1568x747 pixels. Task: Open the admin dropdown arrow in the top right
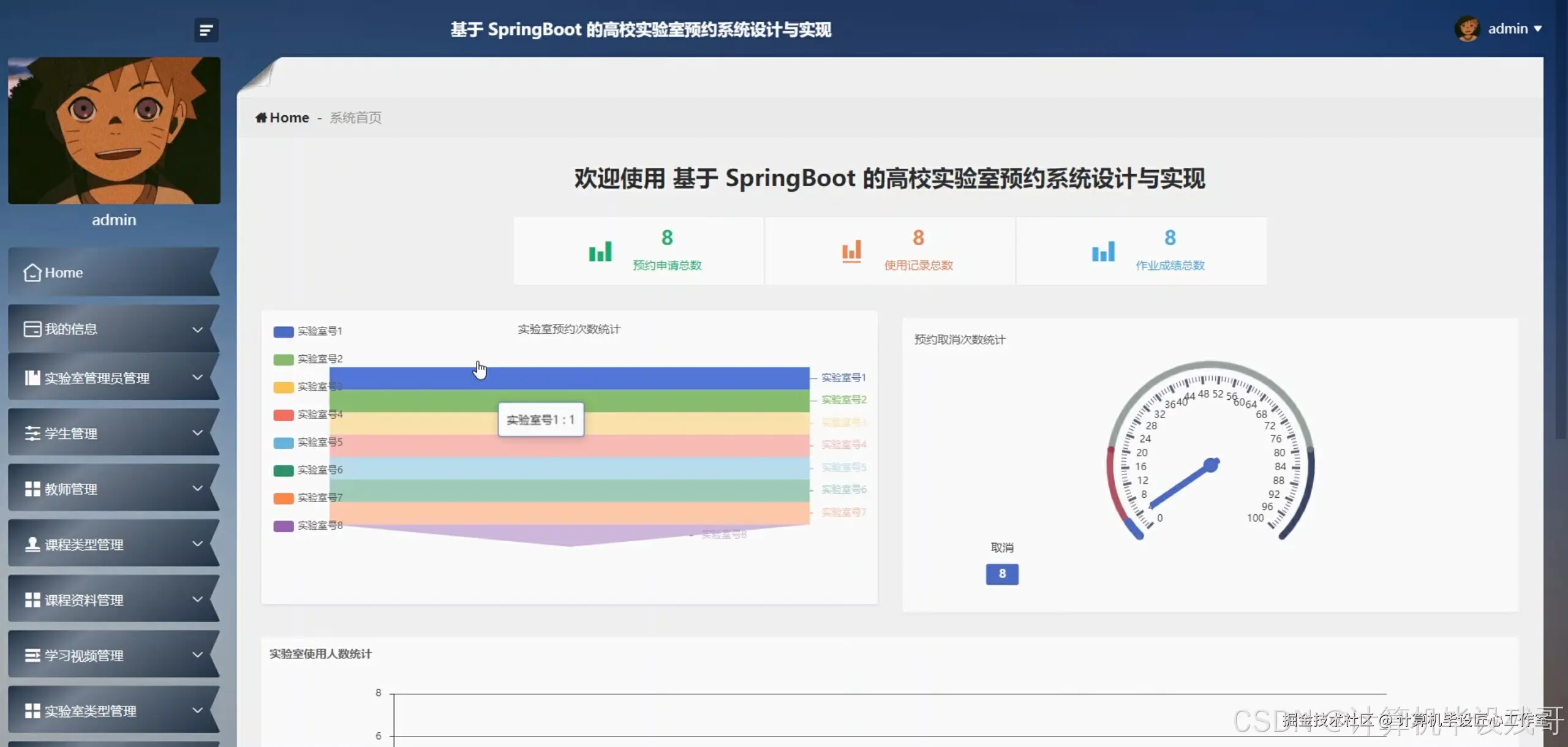coord(1538,29)
